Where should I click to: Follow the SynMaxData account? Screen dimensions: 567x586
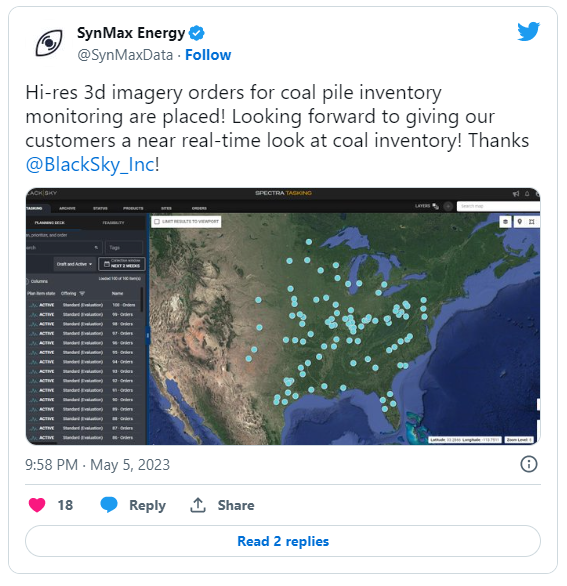(x=208, y=55)
